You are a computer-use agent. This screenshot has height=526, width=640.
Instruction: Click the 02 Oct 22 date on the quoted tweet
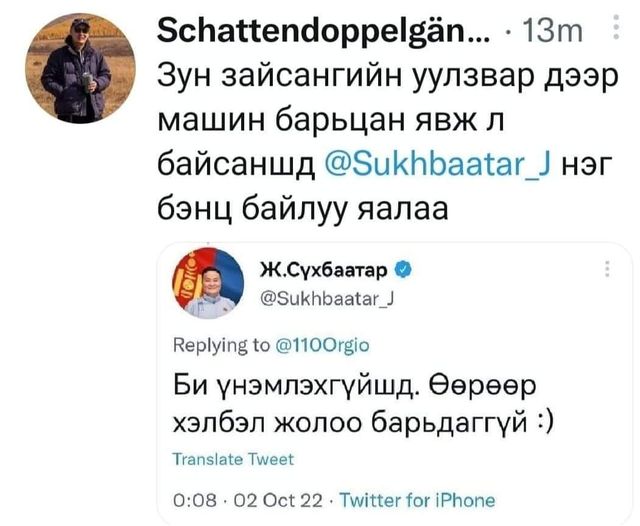click(276, 501)
